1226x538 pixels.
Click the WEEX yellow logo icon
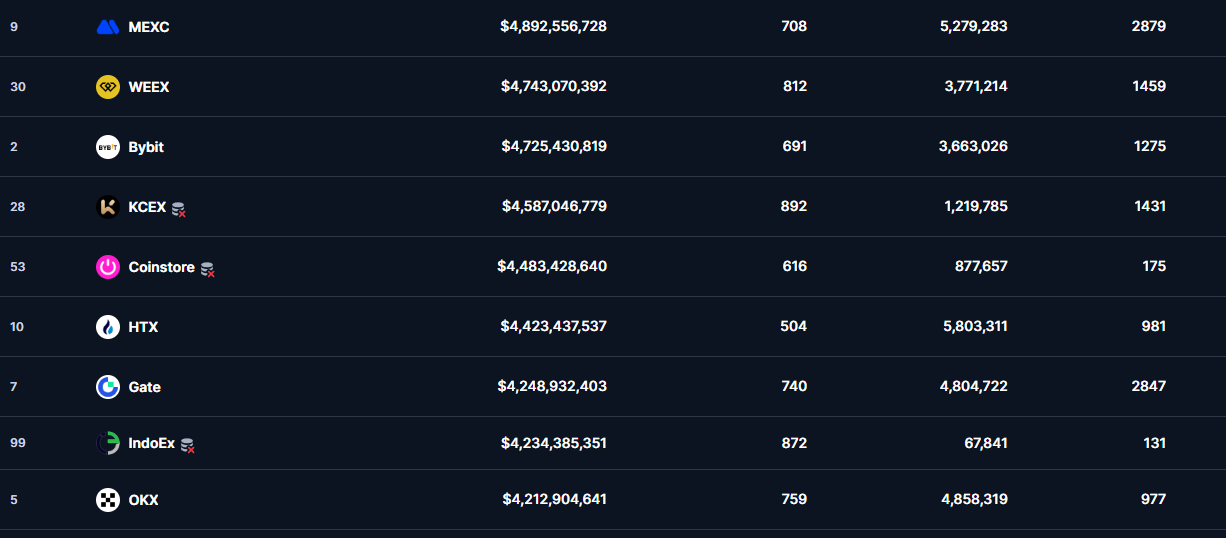108,87
